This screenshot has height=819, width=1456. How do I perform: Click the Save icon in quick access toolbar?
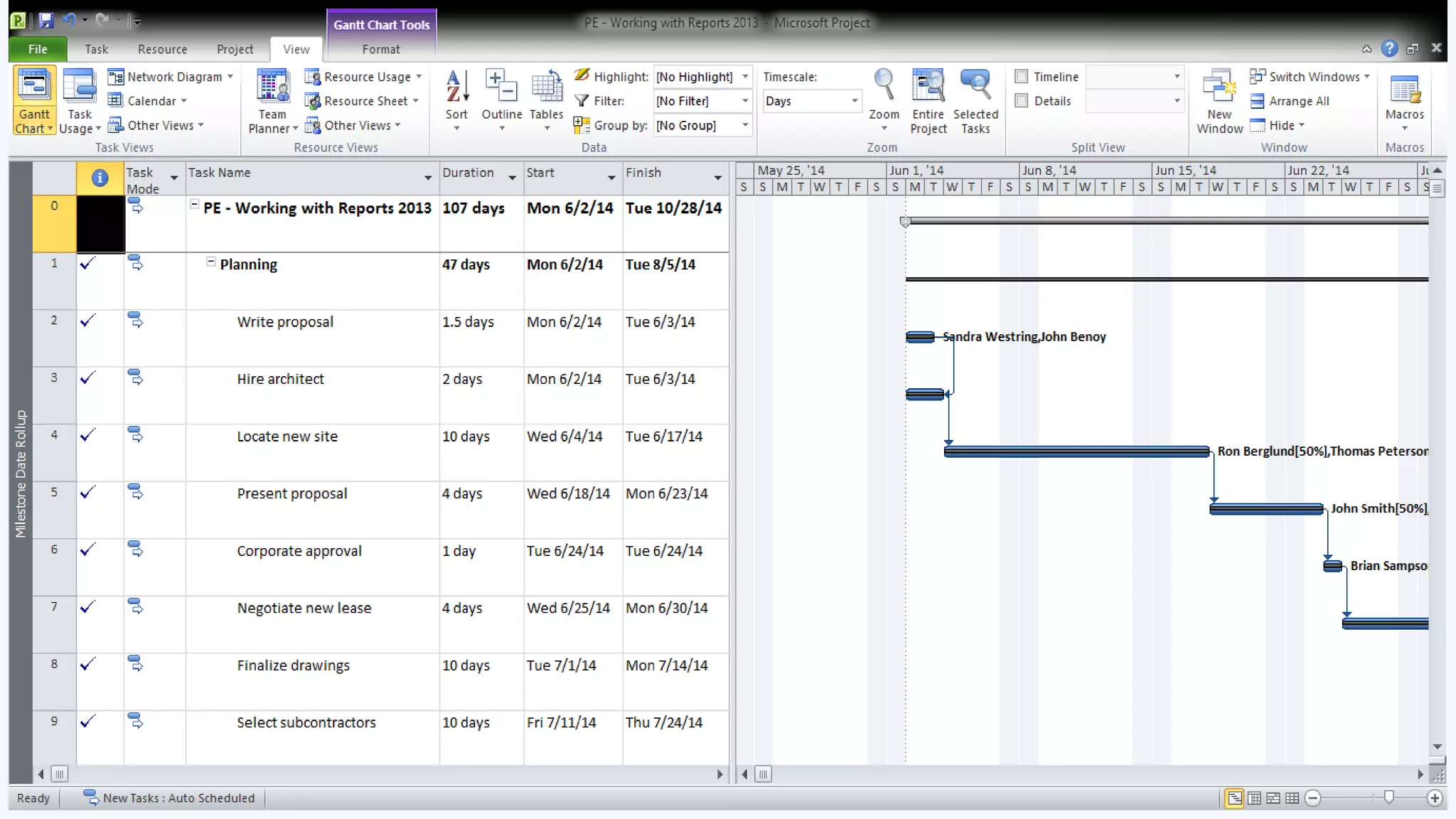tap(46, 21)
